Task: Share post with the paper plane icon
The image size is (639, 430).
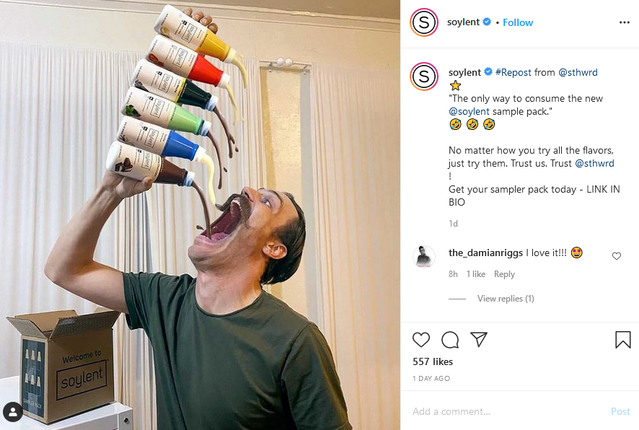Action: [479, 339]
